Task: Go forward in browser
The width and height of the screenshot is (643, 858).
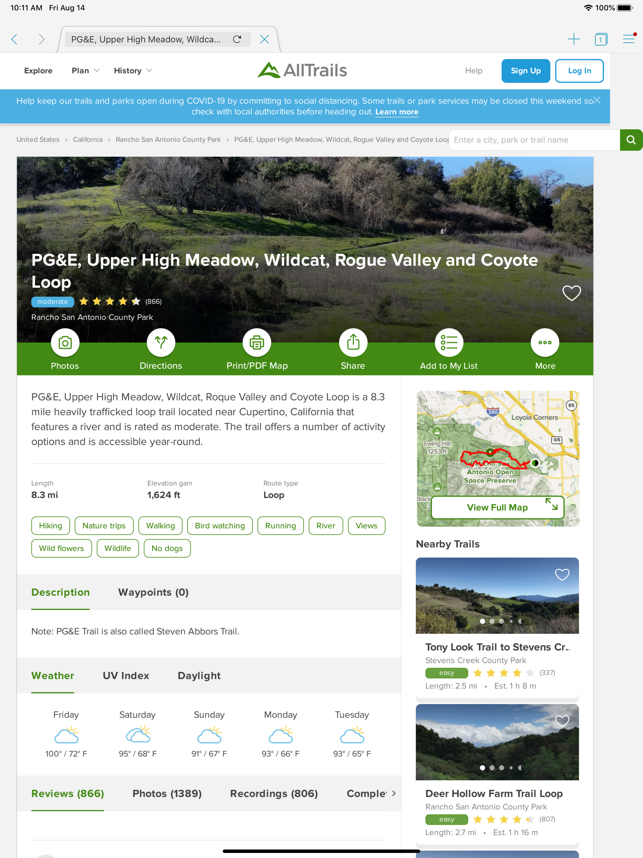Action: click(x=42, y=39)
